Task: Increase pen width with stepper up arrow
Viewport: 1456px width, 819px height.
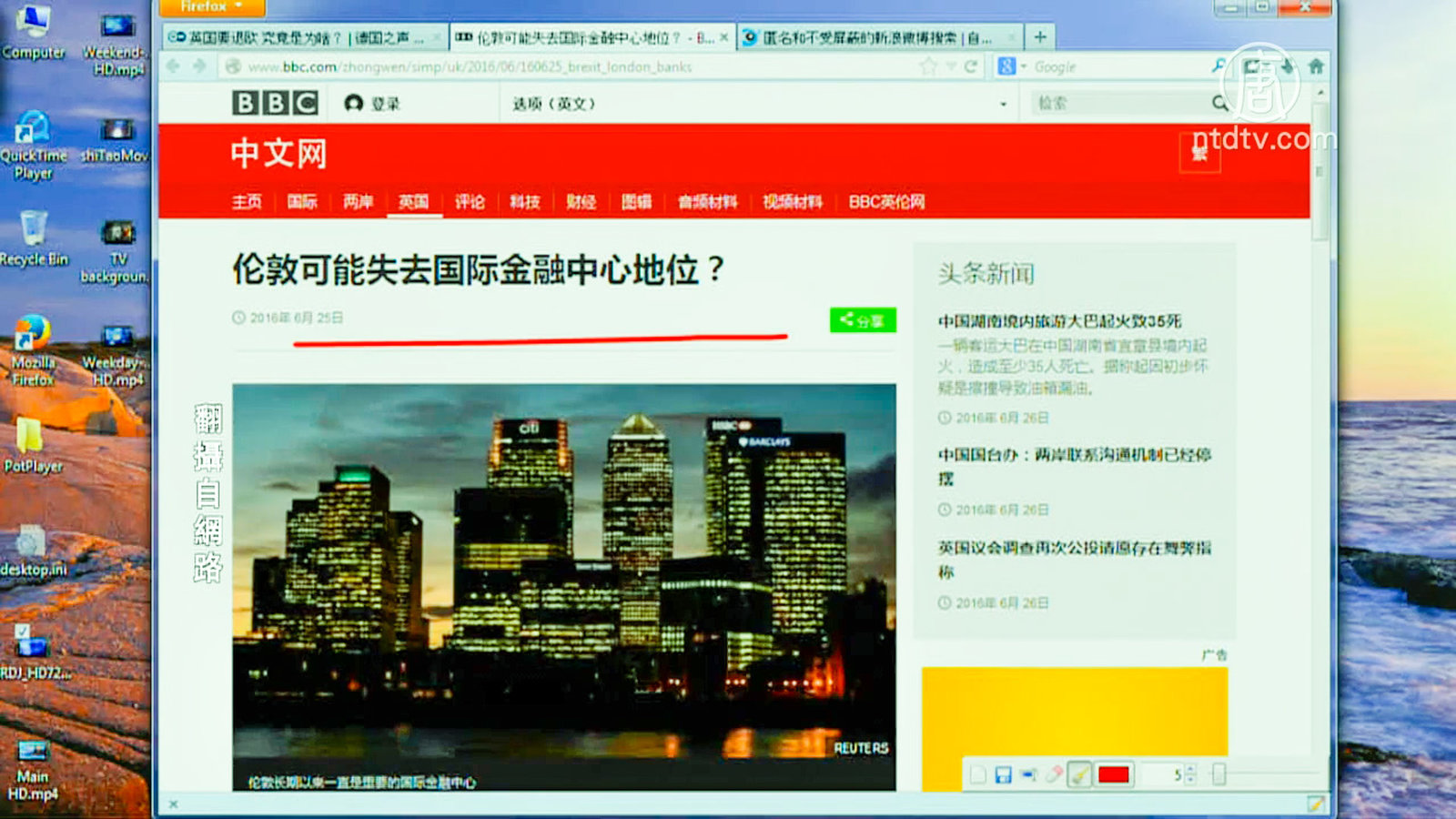Action: (x=1190, y=769)
